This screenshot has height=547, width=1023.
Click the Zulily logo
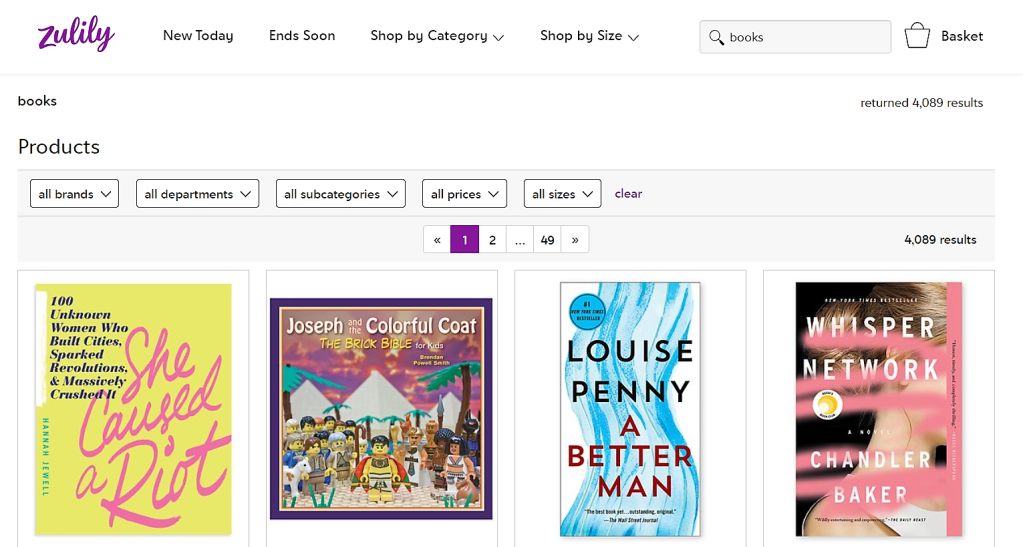pos(76,35)
